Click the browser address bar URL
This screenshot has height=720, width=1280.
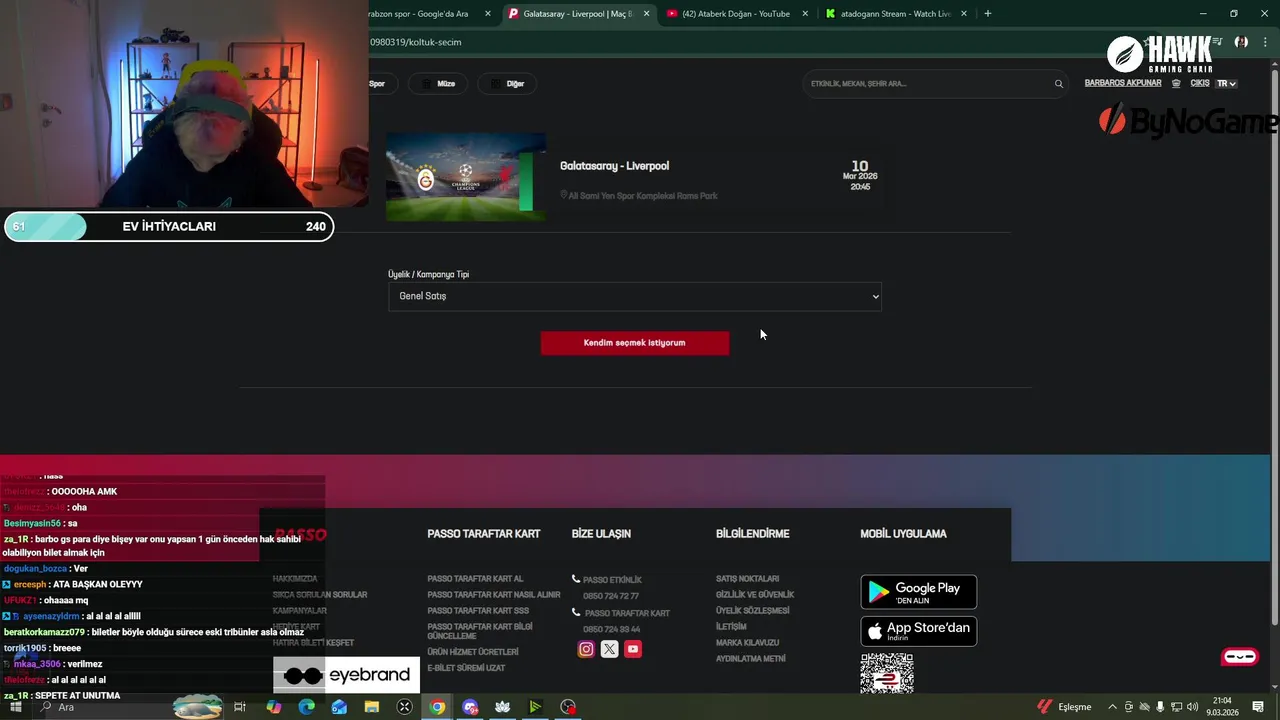(416, 42)
